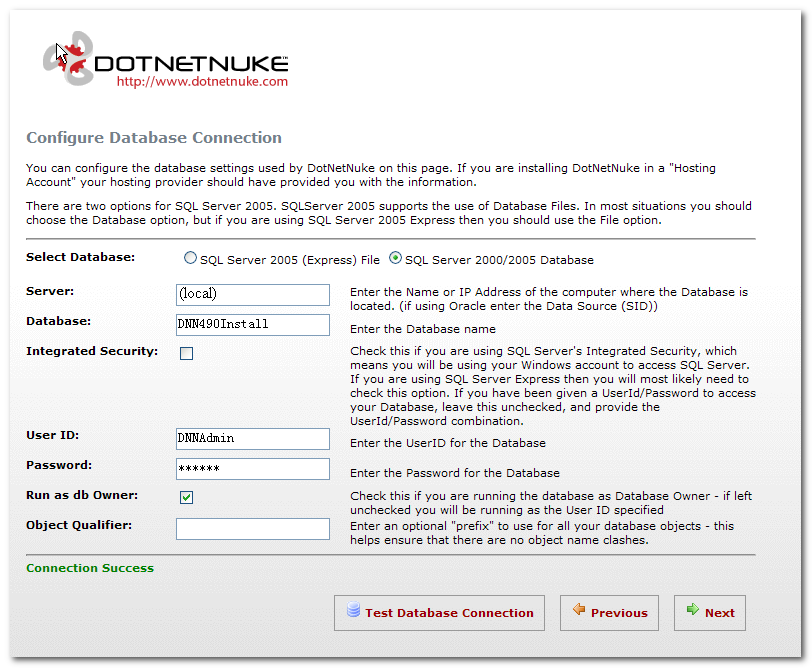
Task: Click the Select Database label
Action: click(80, 257)
